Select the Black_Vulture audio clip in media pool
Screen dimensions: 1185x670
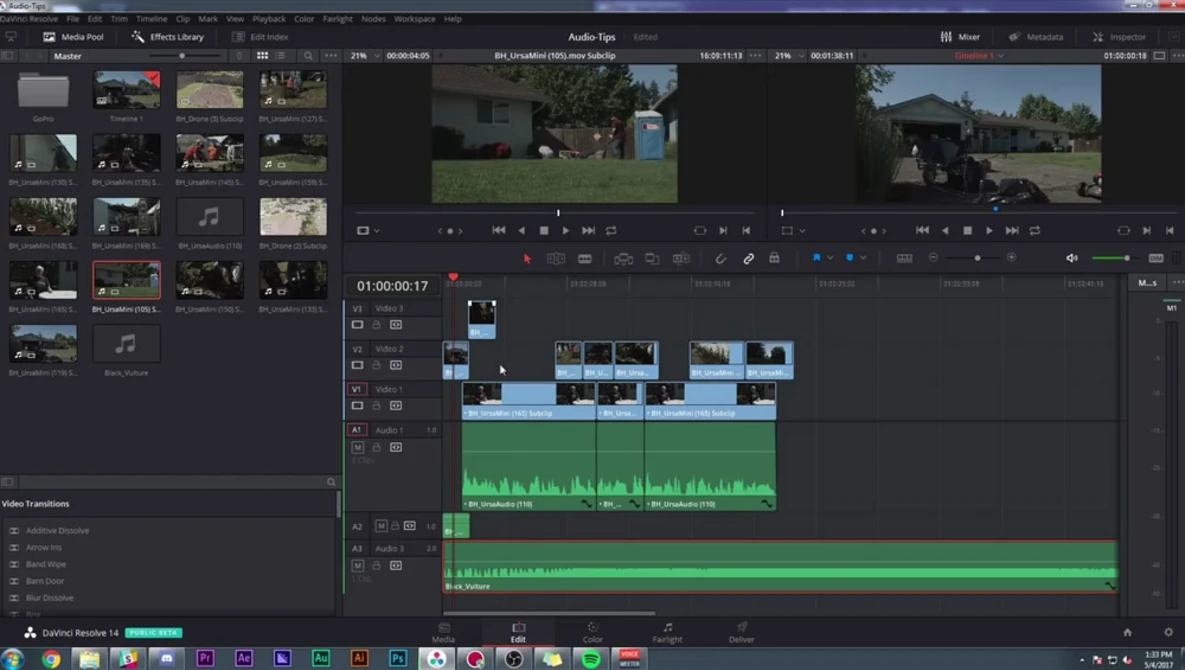coord(126,344)
